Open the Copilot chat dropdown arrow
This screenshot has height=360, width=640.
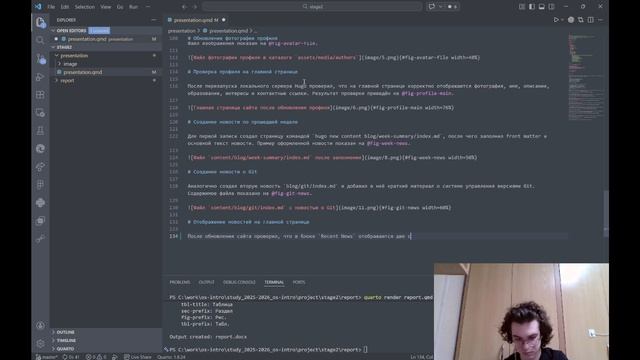440,7
